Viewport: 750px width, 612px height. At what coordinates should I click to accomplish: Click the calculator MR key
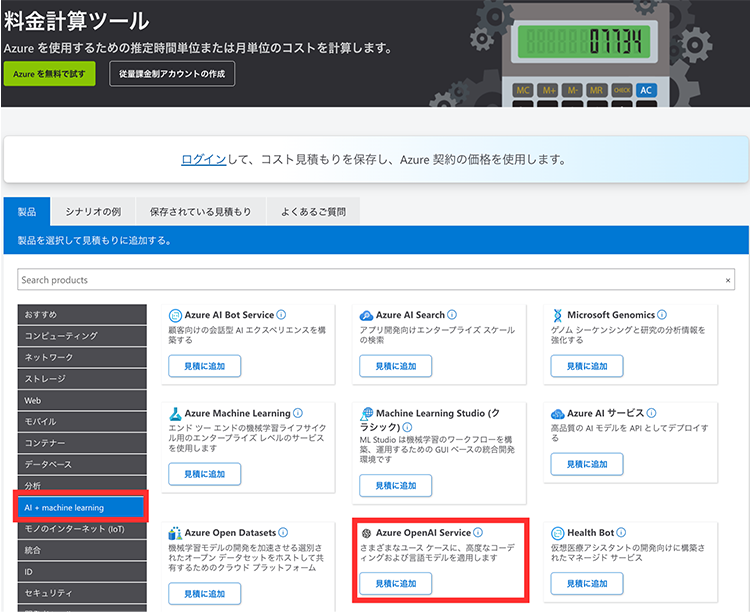point(596,90)
